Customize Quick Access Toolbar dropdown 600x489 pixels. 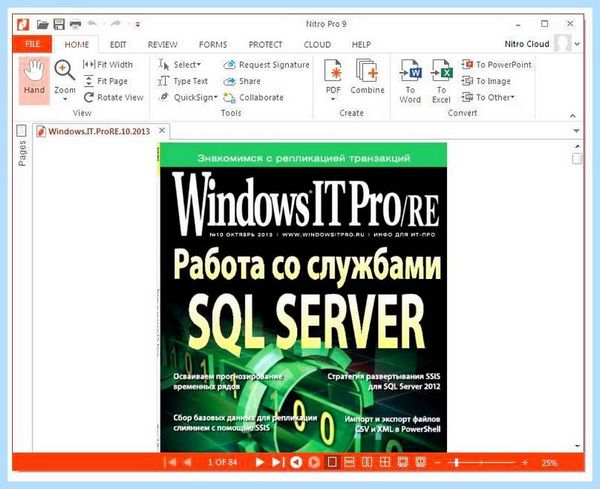137,25
